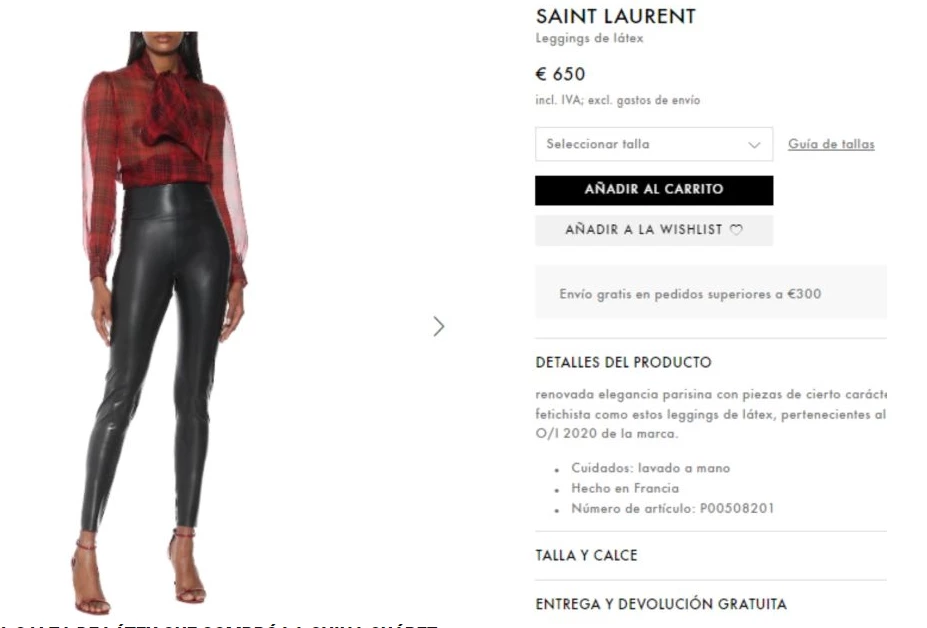Click the Saint Laurent brand name

point(615,17)
